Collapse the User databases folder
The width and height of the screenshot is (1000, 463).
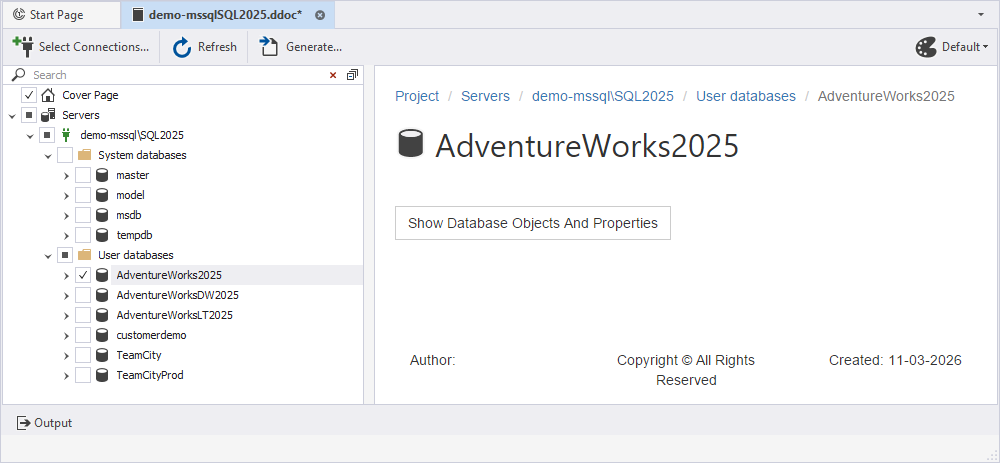click(48, 256)
